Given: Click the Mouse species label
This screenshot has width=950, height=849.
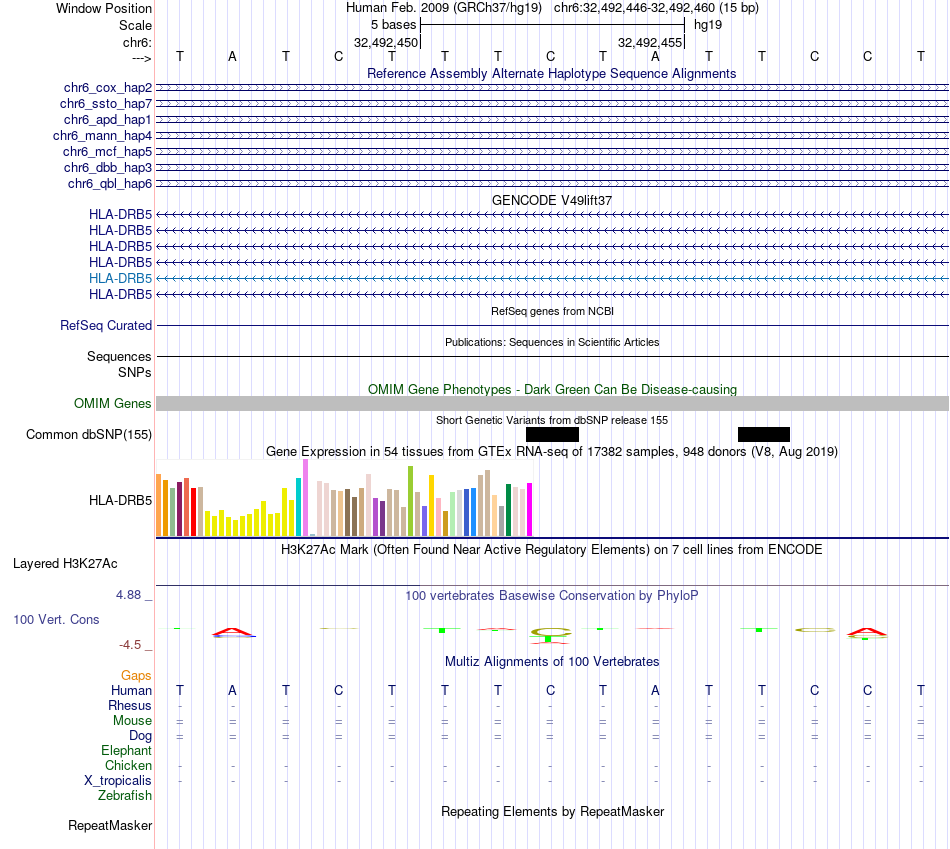Looking at the screenshot, I should click(132, 721).
